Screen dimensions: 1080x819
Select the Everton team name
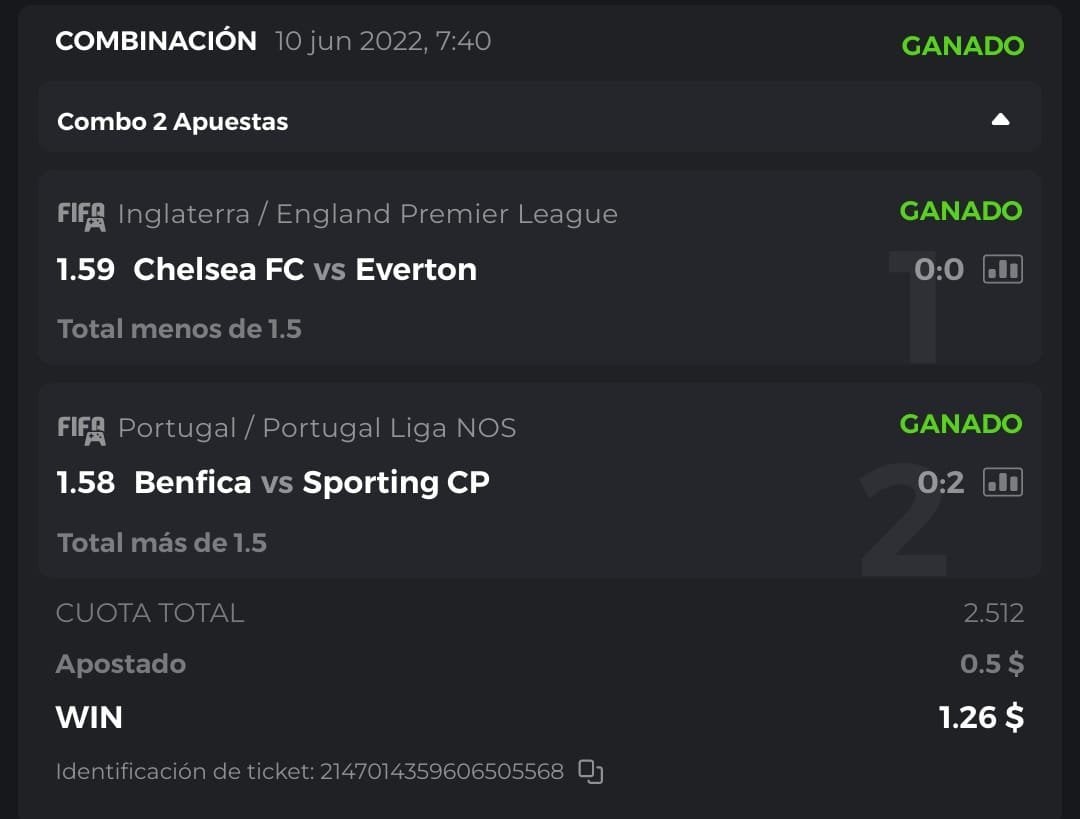416,269
